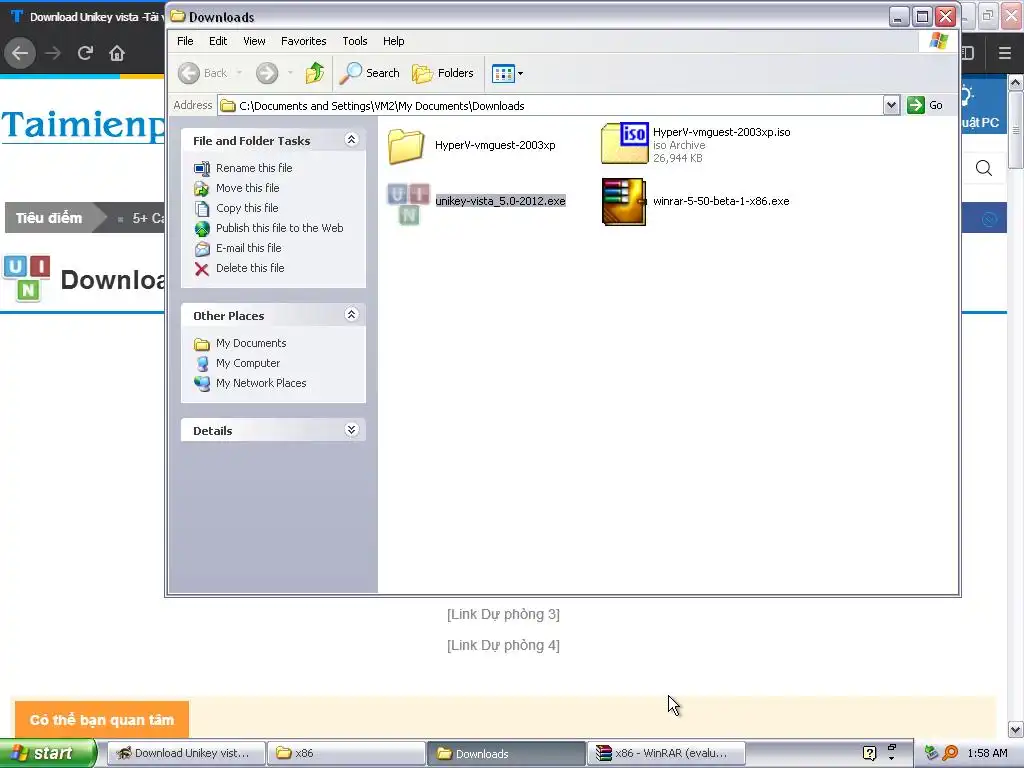This screenshot has height=768, width=1024.
Task: Click the webpage search magnifier icon
Action: [x=984, y=168]
